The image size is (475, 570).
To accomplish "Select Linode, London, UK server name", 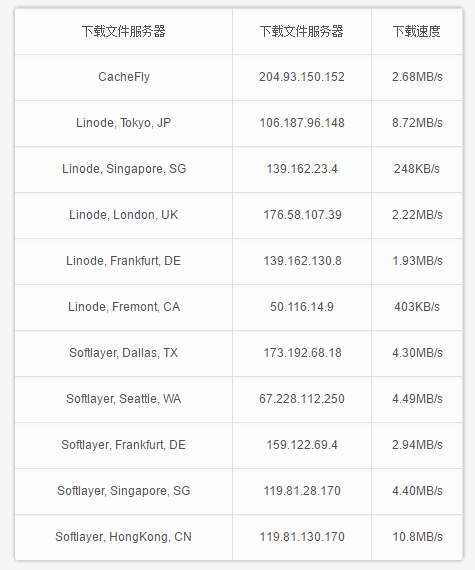I will tap(124, 215).
